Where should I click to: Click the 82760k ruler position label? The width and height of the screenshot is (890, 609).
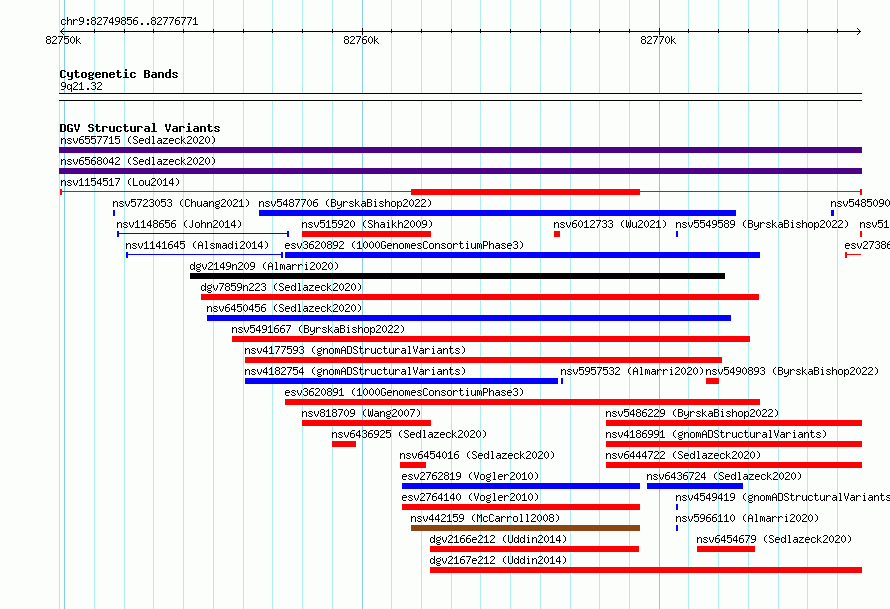pyautogui.click(x=361, y=40)
